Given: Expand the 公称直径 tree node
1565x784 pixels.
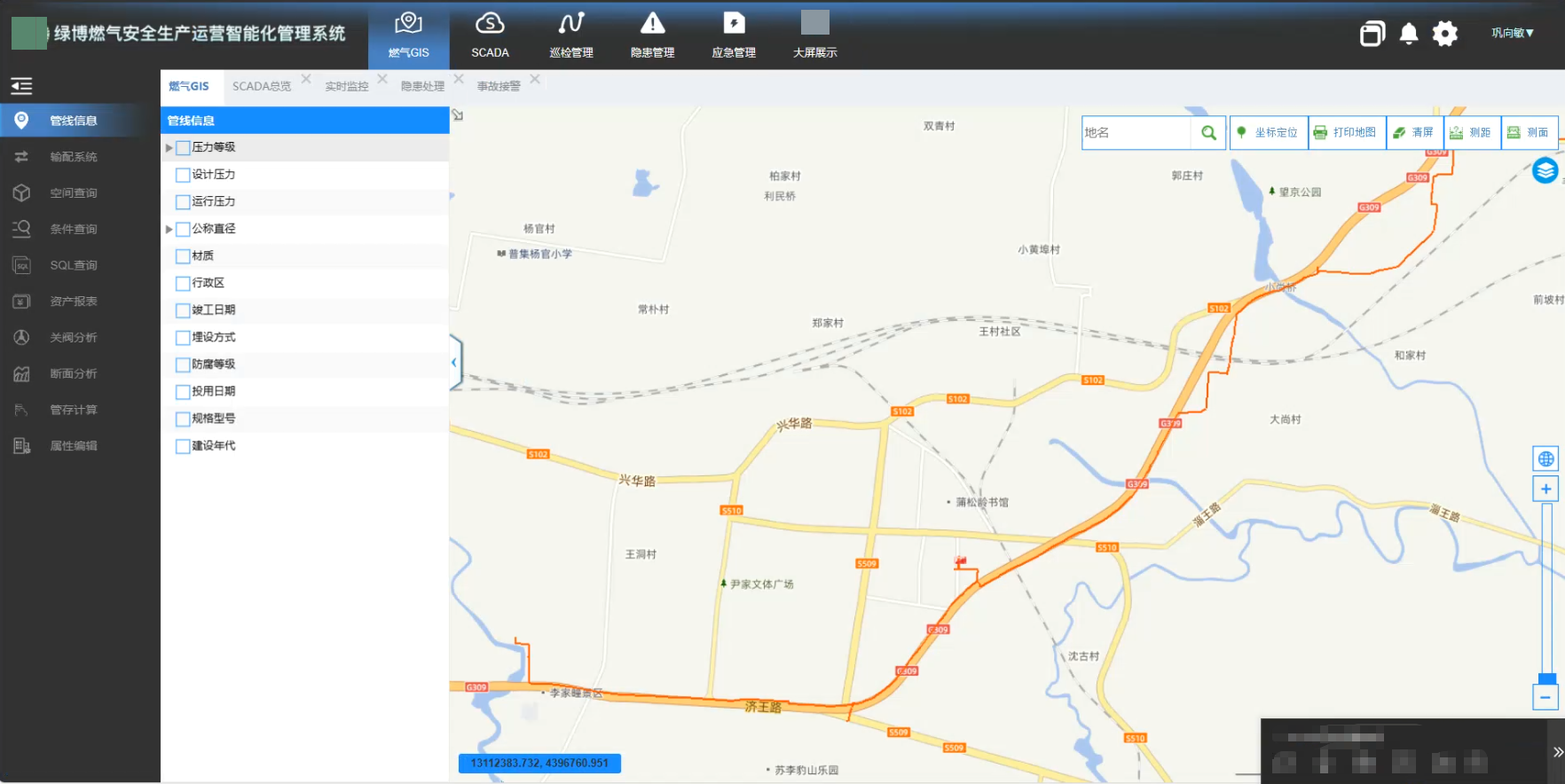Looking at the screenshot, I should point(169,230).
